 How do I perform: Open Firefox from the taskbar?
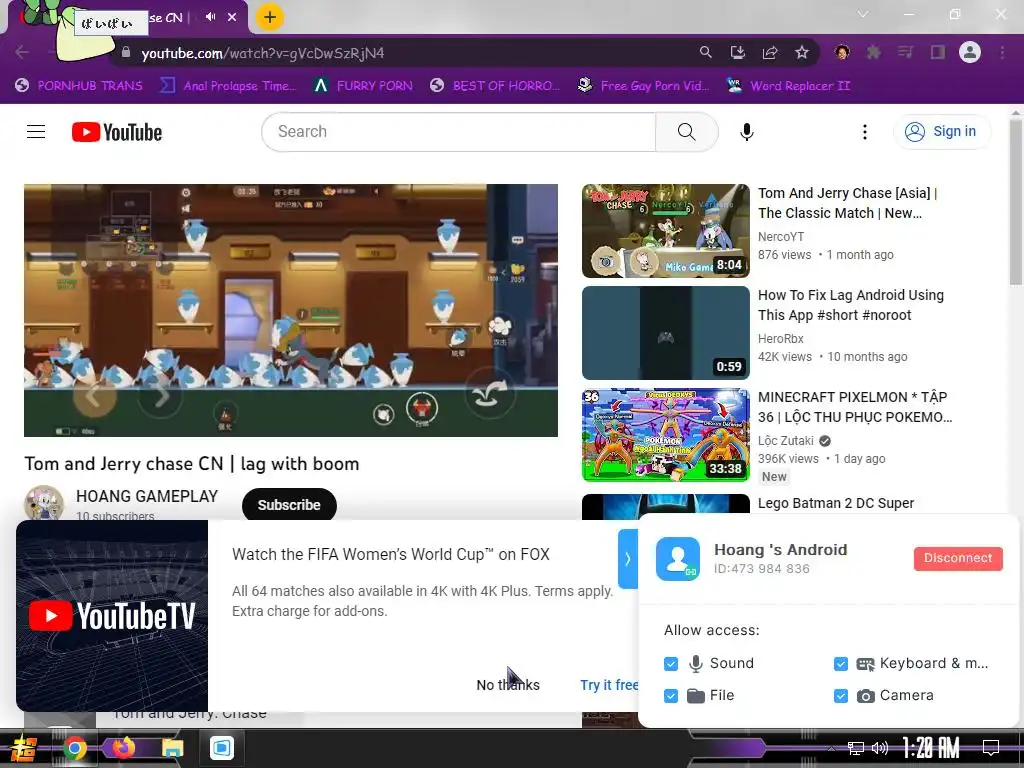click(123, 748)
